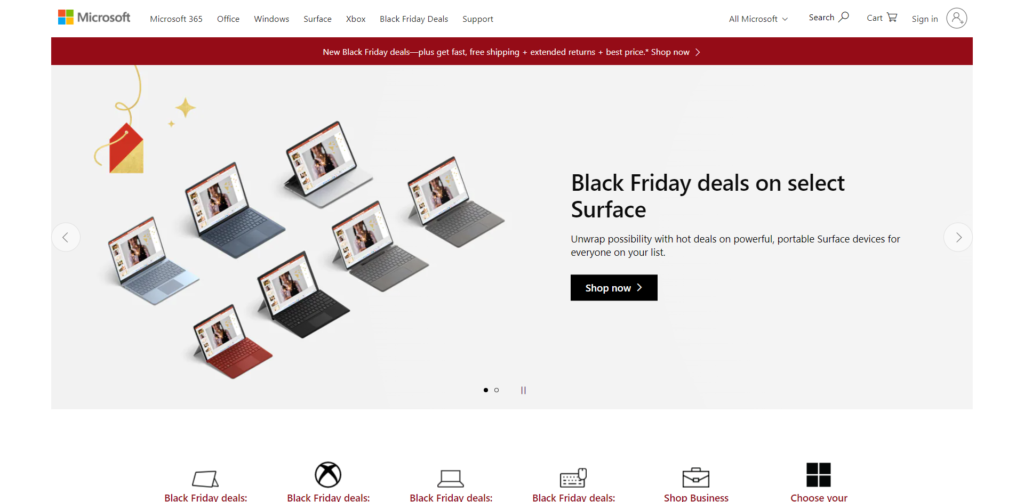Click the Surface tablet deals icon

[205, 478]
